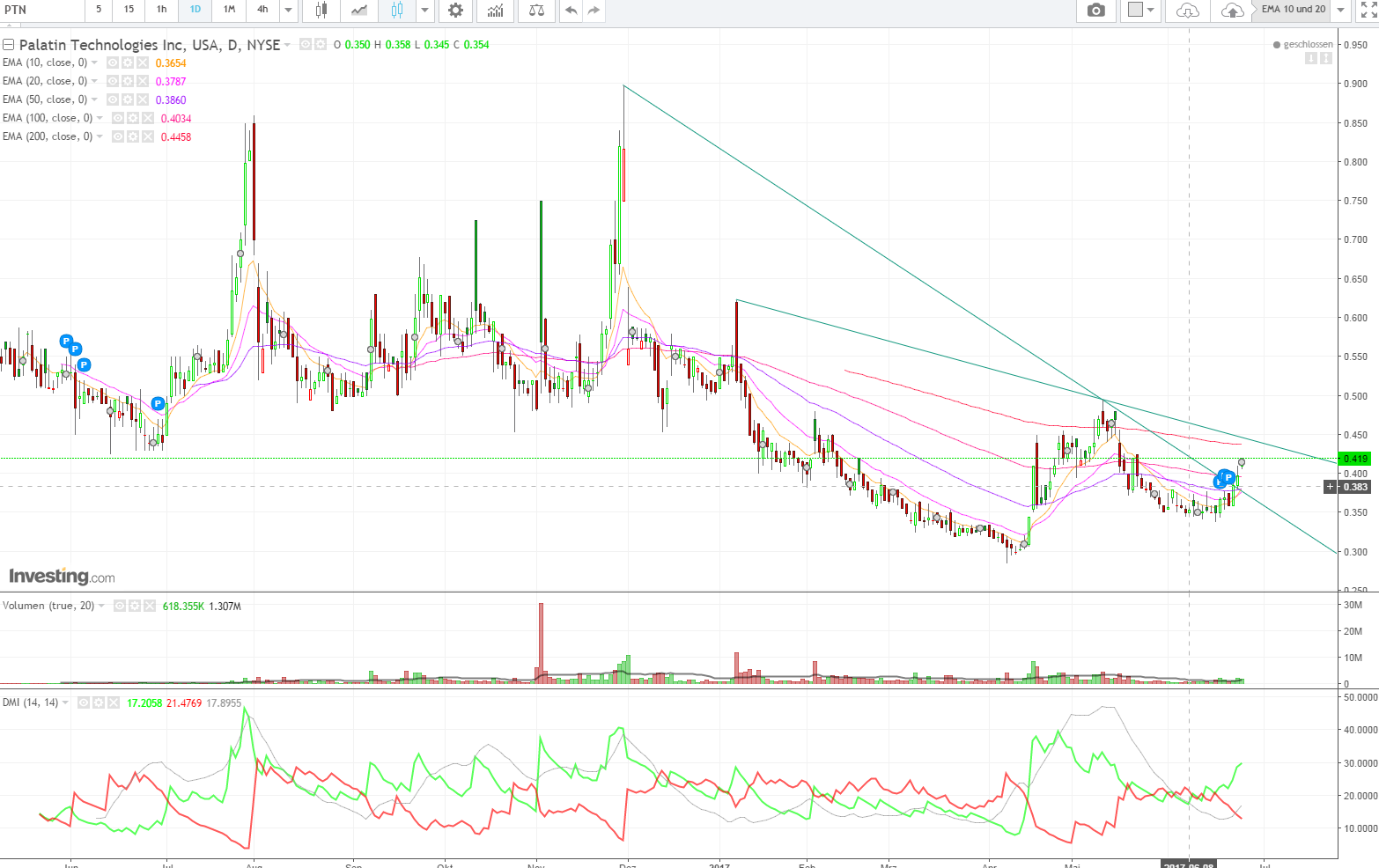This screenshot has width=1379, height=868.
Task: Open settings for EMA (50, close, 0)
Action: point(128,100)
